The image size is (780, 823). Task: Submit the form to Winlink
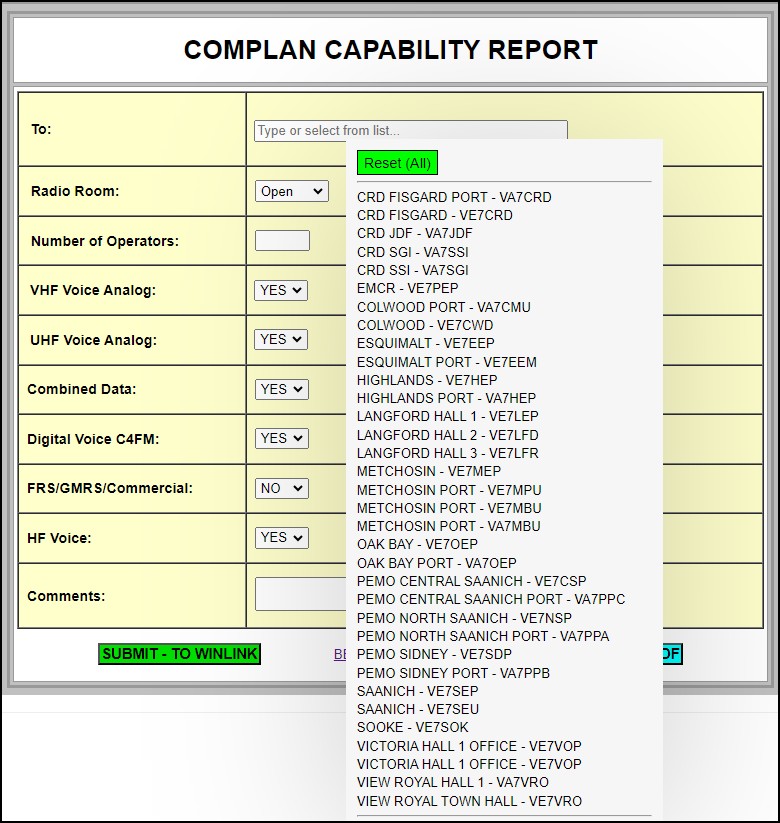click(179, 654)
